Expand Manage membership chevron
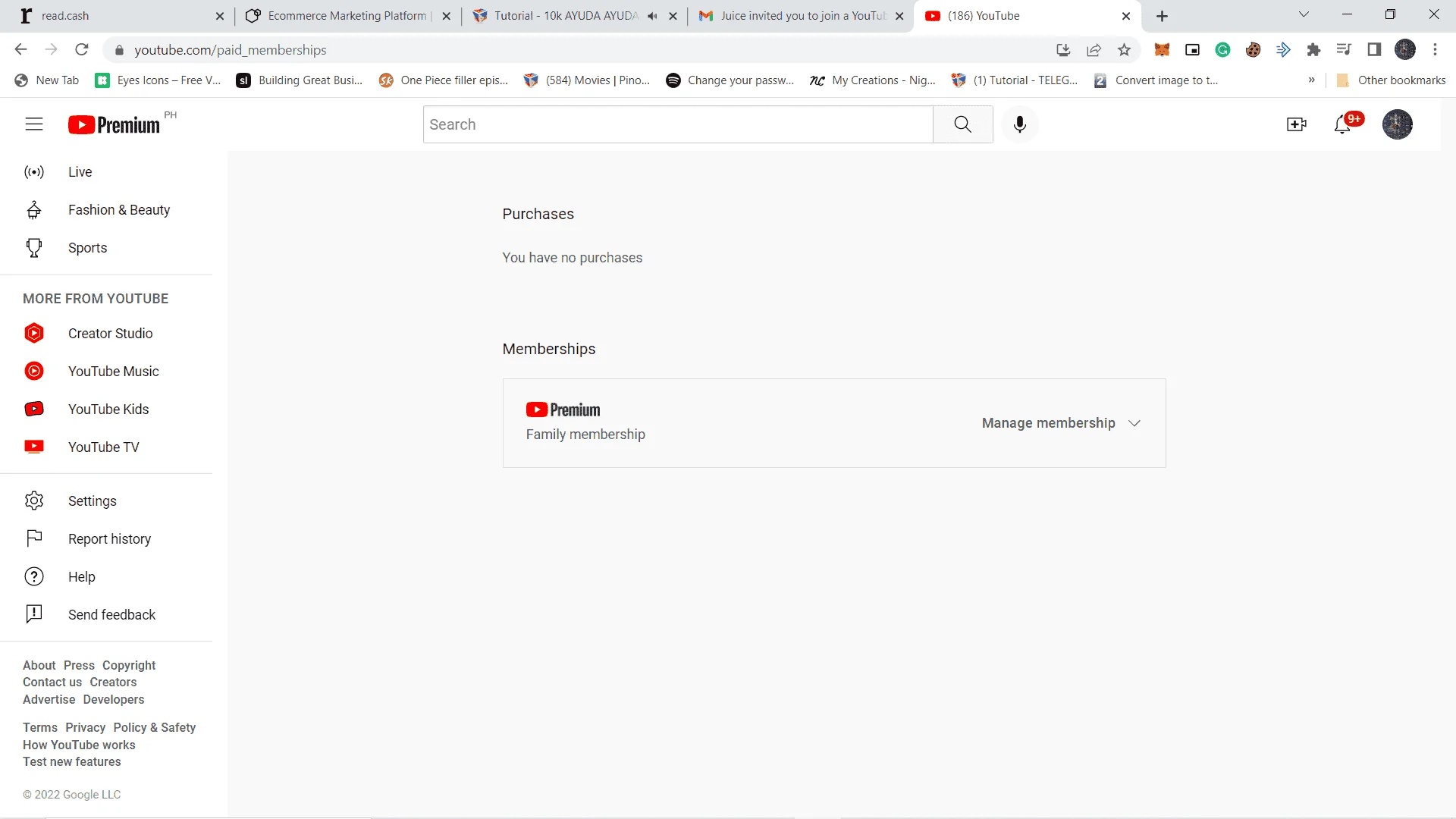1456x819 pixels. [x=1134, y=423]
